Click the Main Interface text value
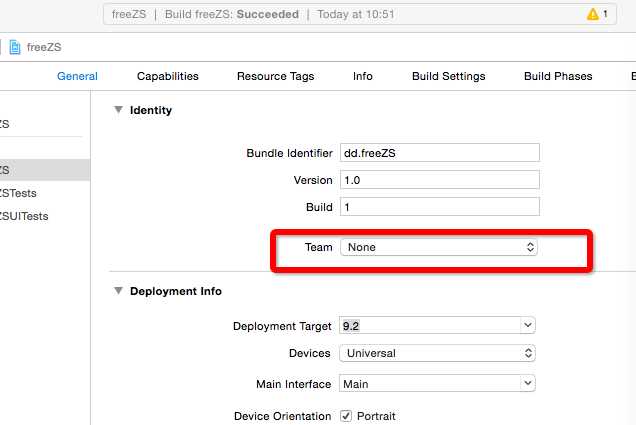Viewport: 636px width, 425px height. pos(356,384)
